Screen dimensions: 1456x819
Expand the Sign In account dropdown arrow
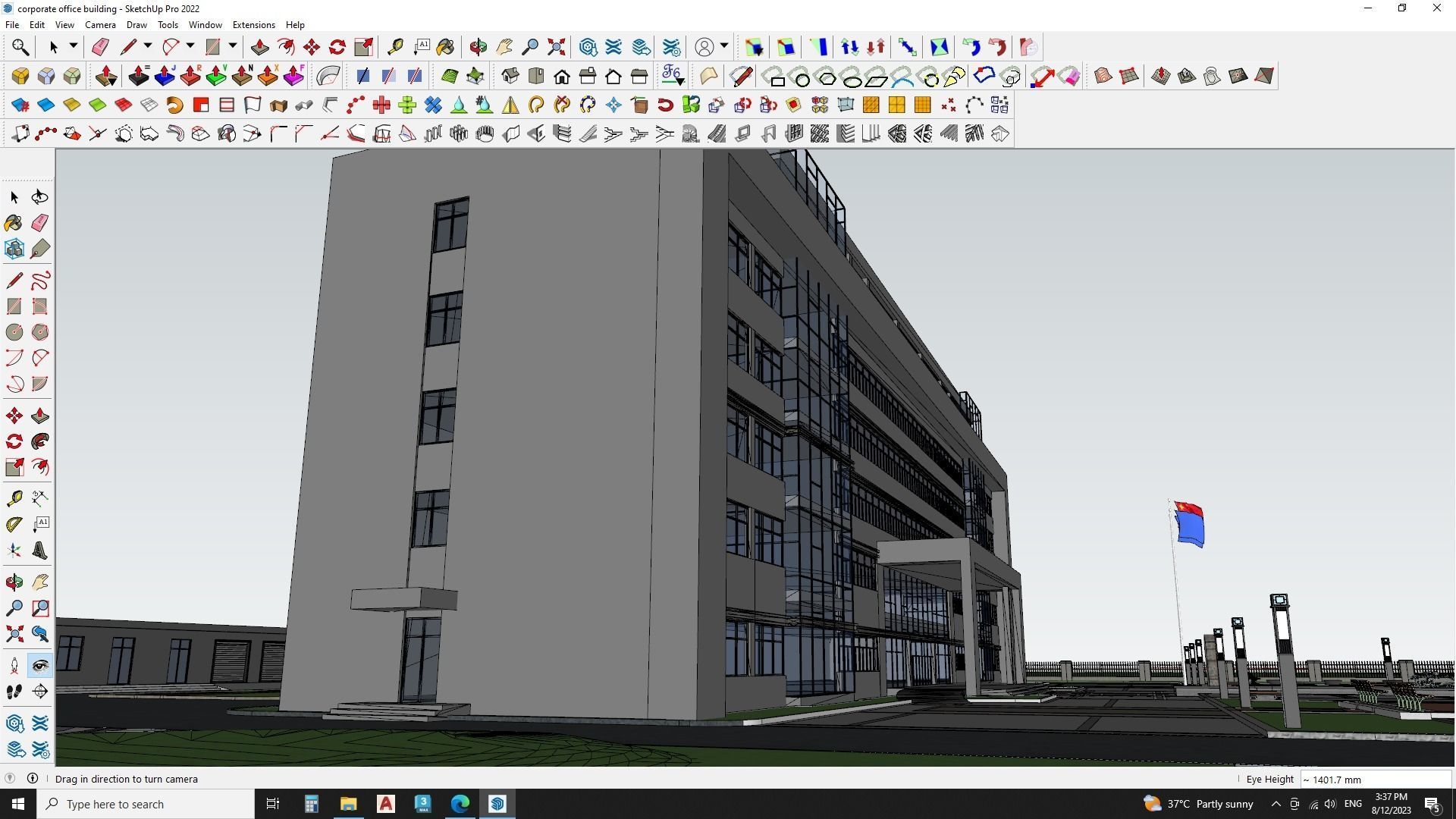coord(723,46)
